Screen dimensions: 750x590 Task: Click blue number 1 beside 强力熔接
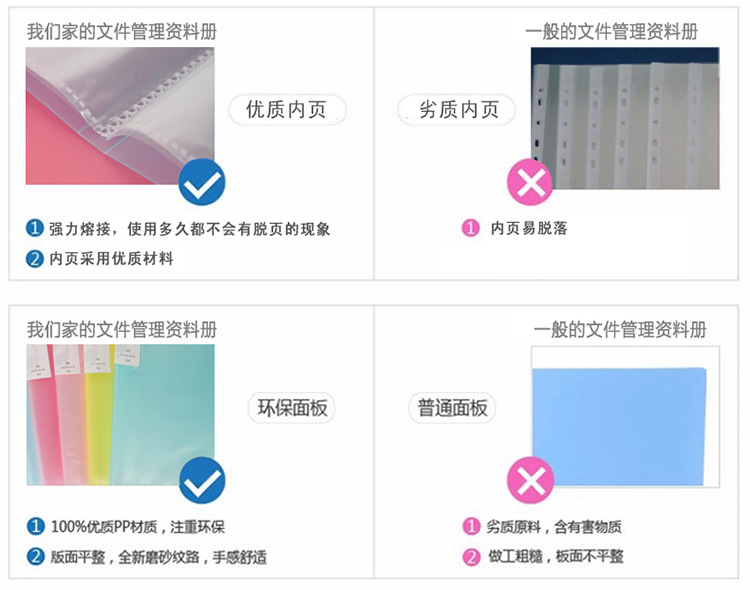coord(34,228)
